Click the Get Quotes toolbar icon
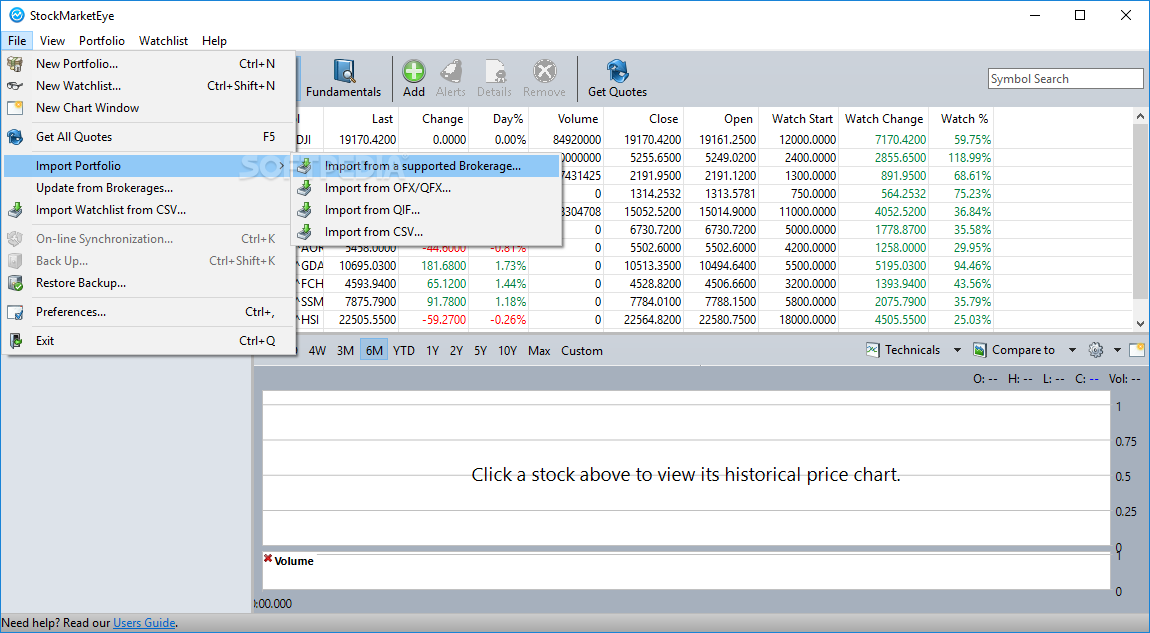The width and height of the screenshot is (1150, 633). (618, 71)
